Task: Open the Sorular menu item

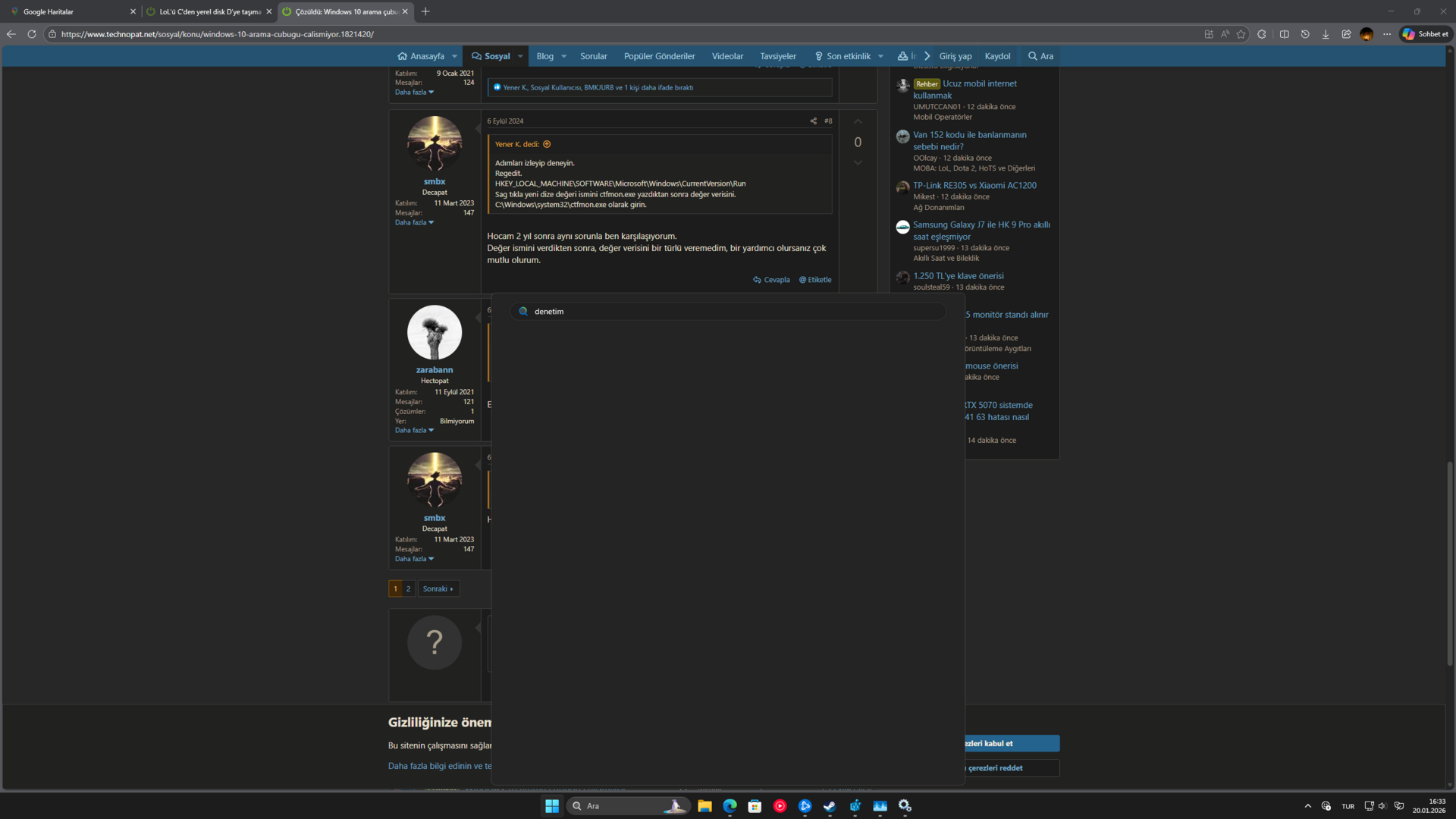Action: click(x=593, y=56)
